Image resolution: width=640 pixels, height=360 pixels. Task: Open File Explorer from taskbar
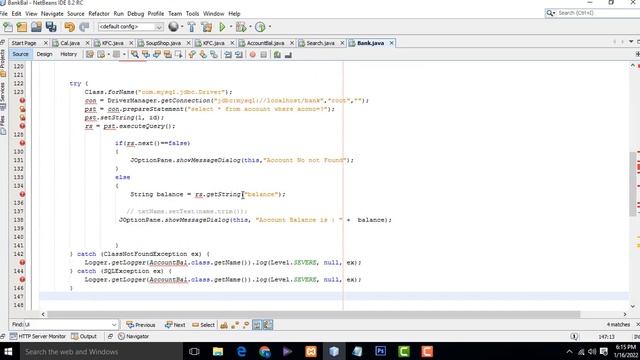tap(218, 351)
